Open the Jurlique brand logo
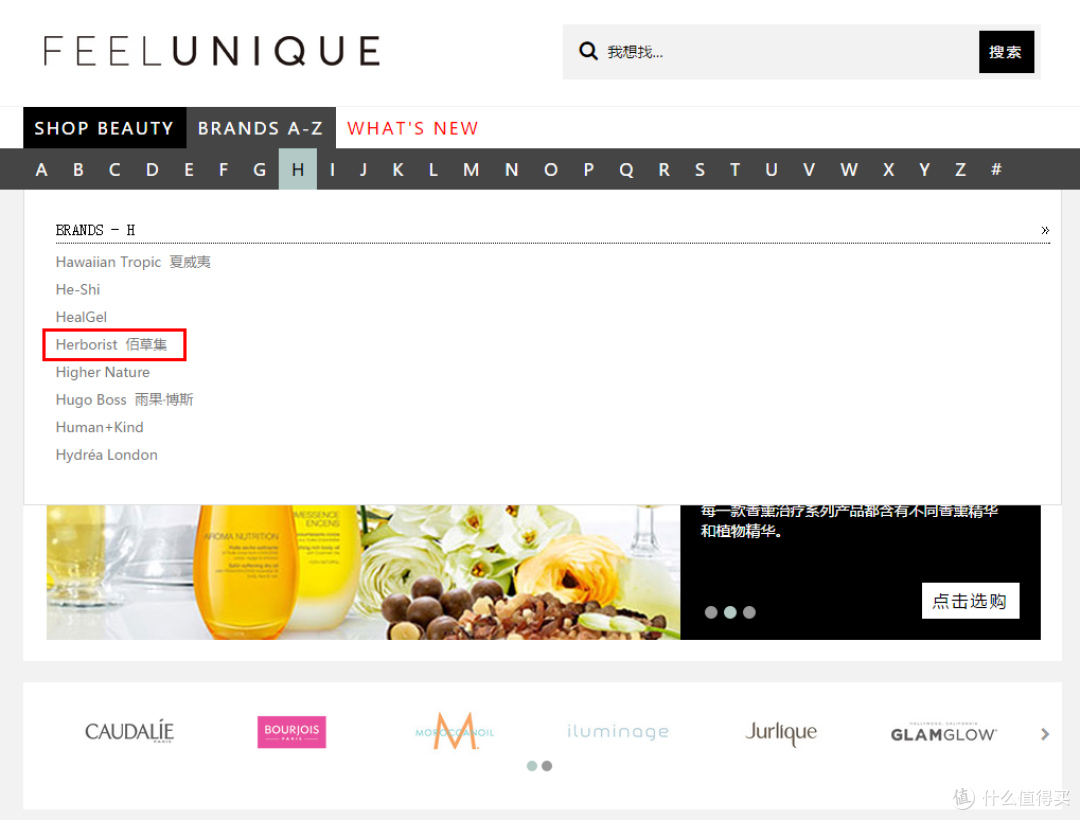Viewport: 1080px width, 820px height. pos(781,733)
